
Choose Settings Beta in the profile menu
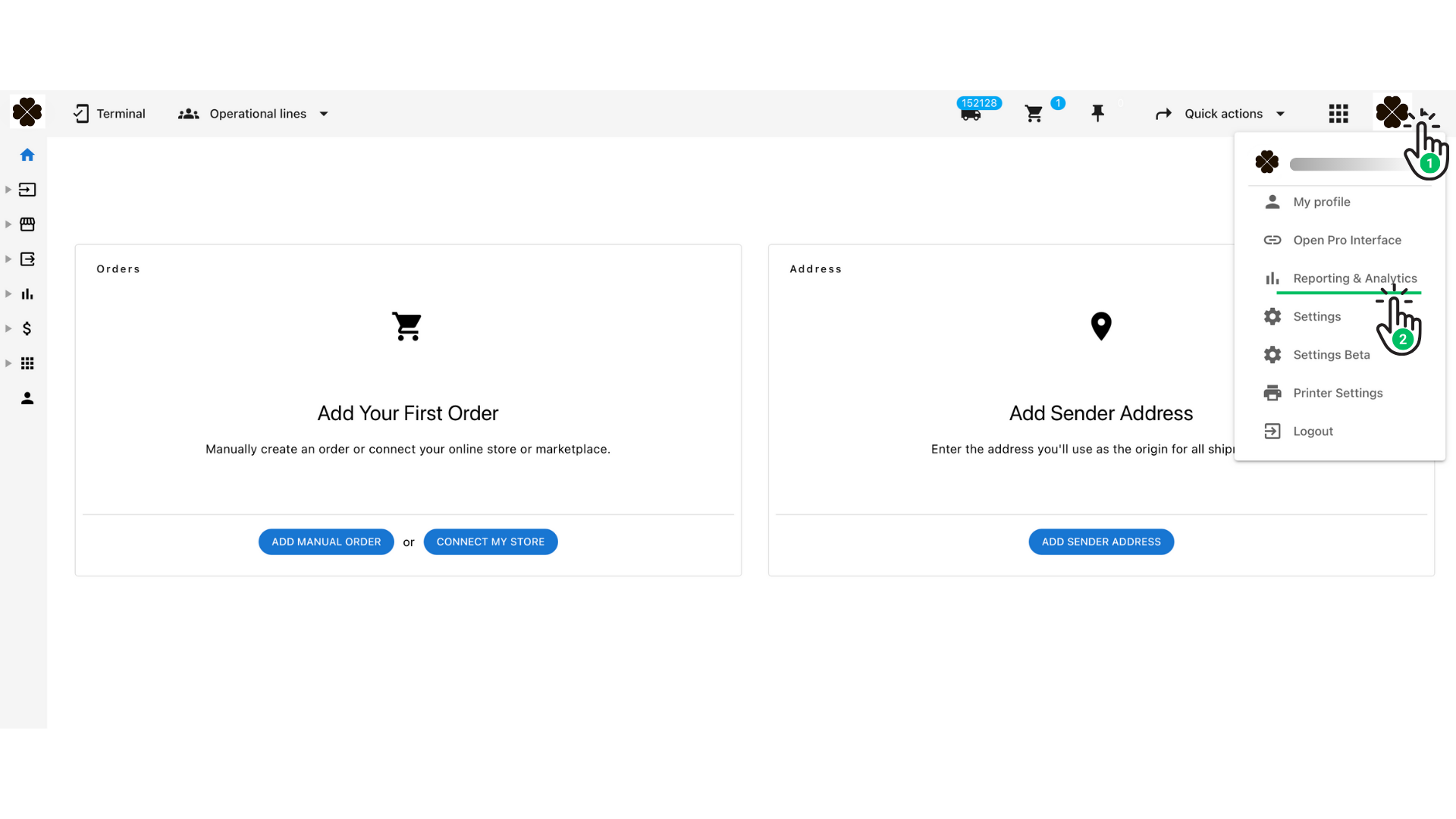1331,354
